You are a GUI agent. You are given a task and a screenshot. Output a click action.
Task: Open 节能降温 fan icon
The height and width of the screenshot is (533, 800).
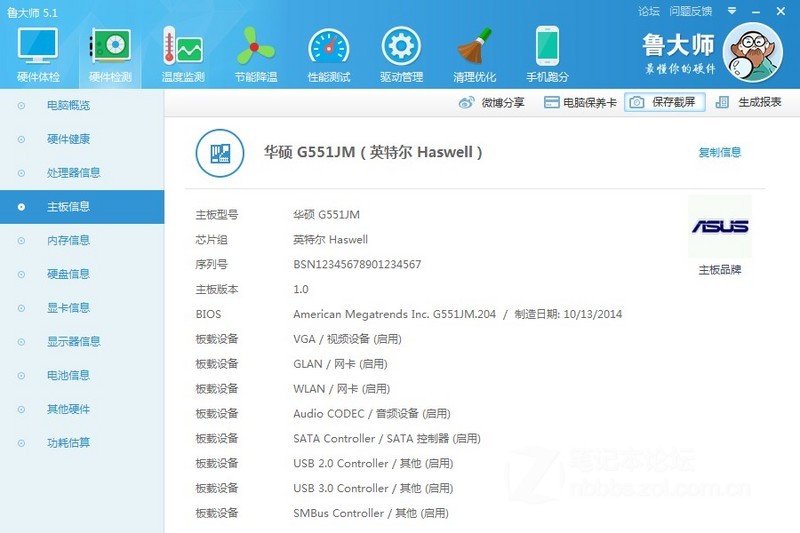(255, 46)
